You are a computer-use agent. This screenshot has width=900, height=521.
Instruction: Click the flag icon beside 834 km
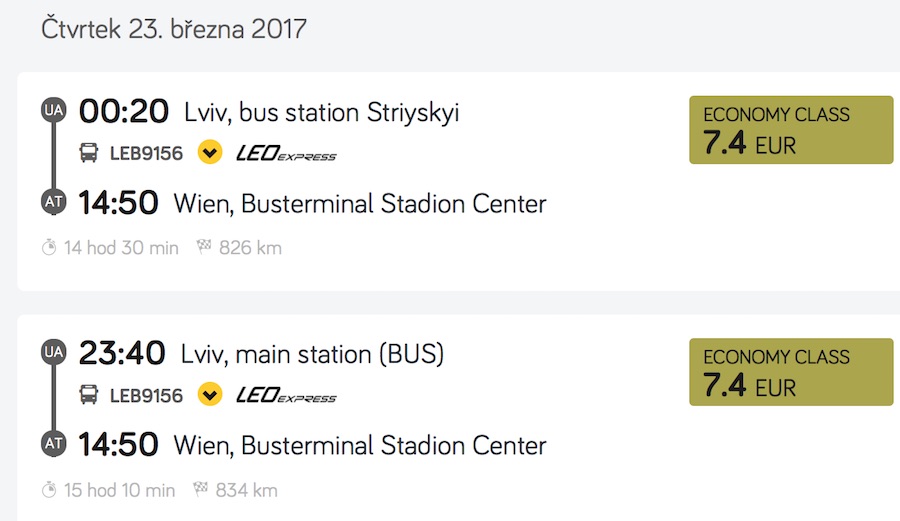coord(202,489)
